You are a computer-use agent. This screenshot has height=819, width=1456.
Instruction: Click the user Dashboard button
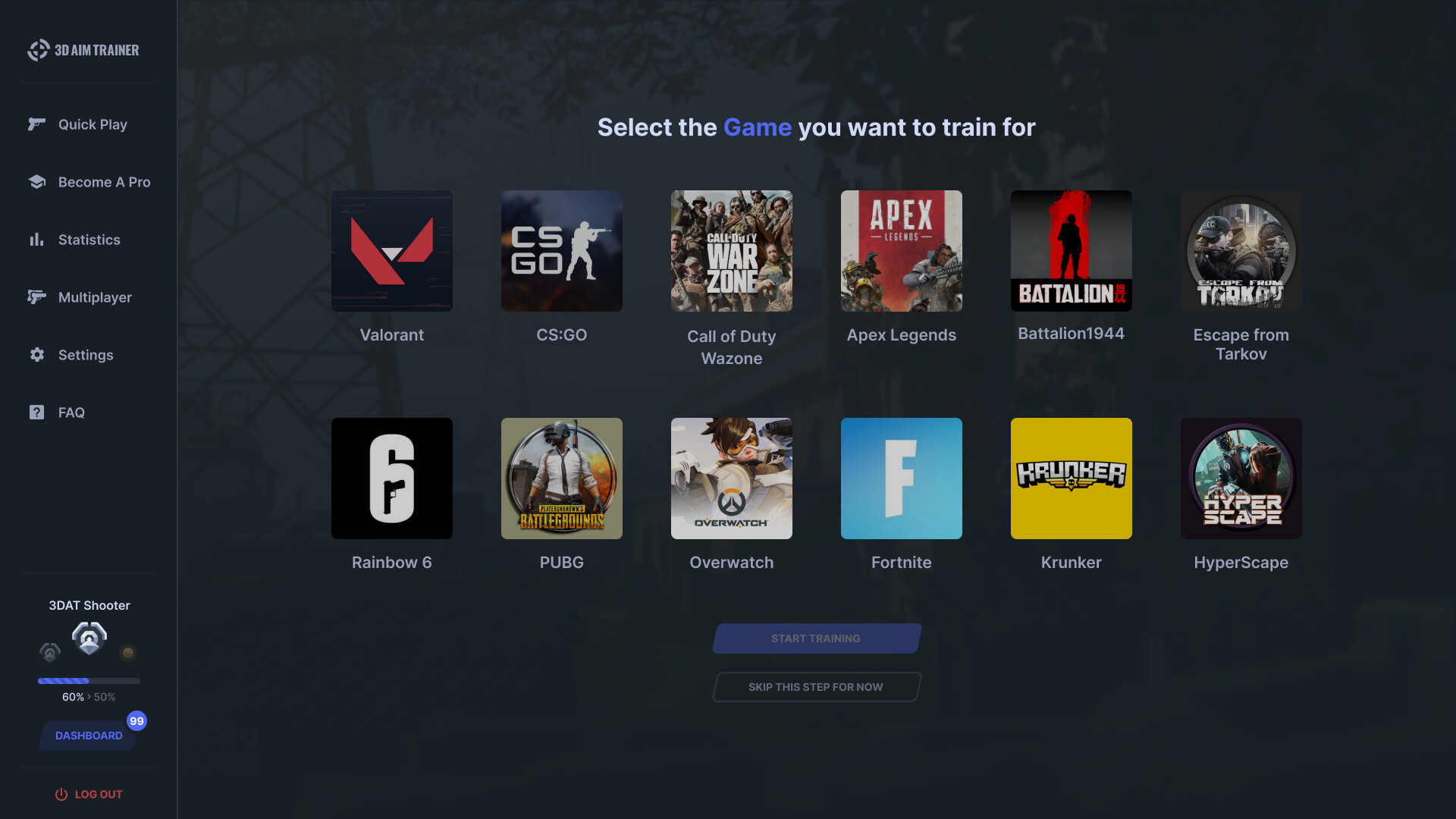(x=88, y=735)
